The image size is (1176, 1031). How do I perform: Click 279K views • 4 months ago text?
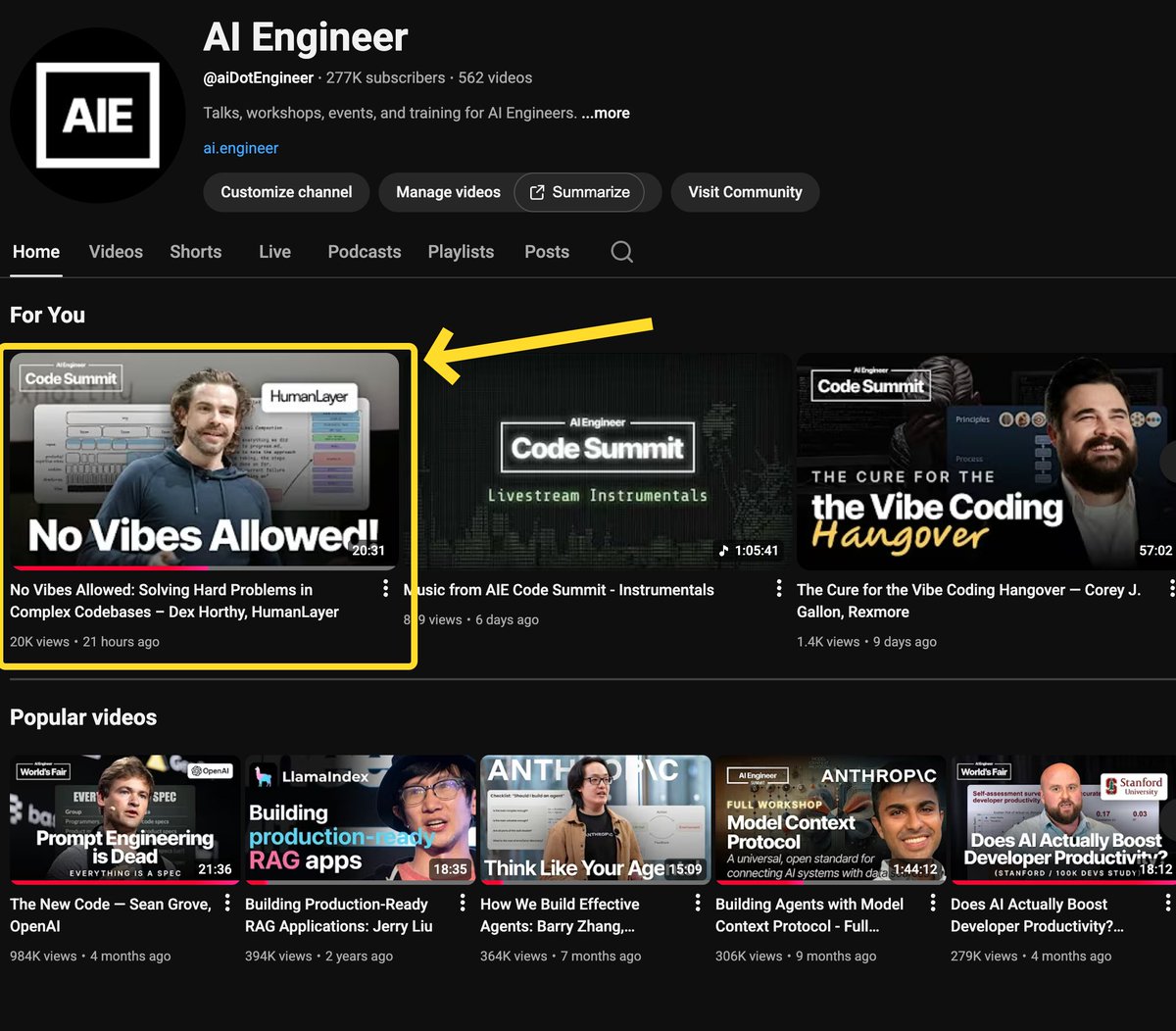point(1031,957)
